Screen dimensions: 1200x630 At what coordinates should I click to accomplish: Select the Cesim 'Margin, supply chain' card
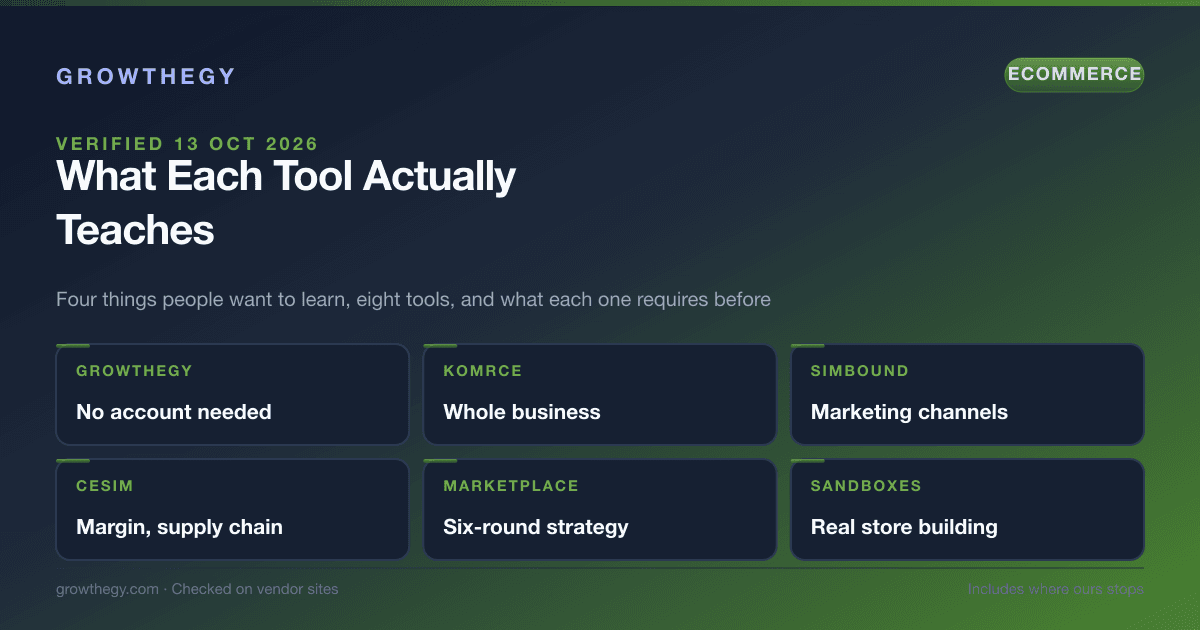click(x=232, y=509)
